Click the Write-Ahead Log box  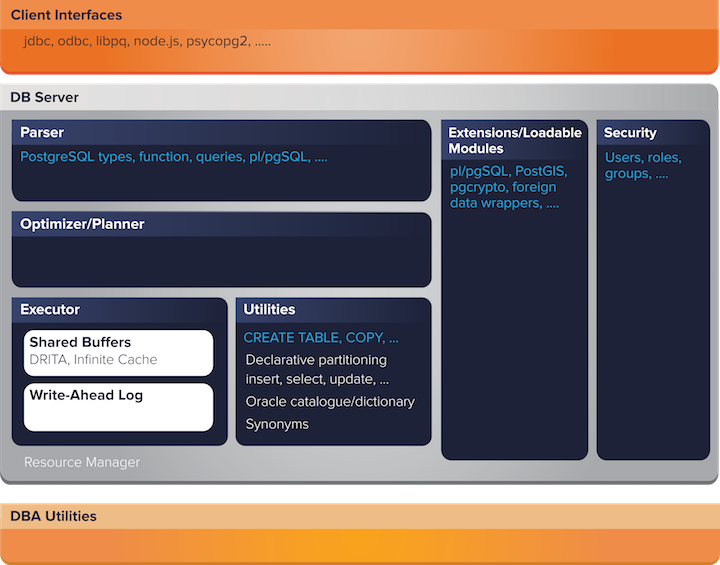tap(118, 406)
